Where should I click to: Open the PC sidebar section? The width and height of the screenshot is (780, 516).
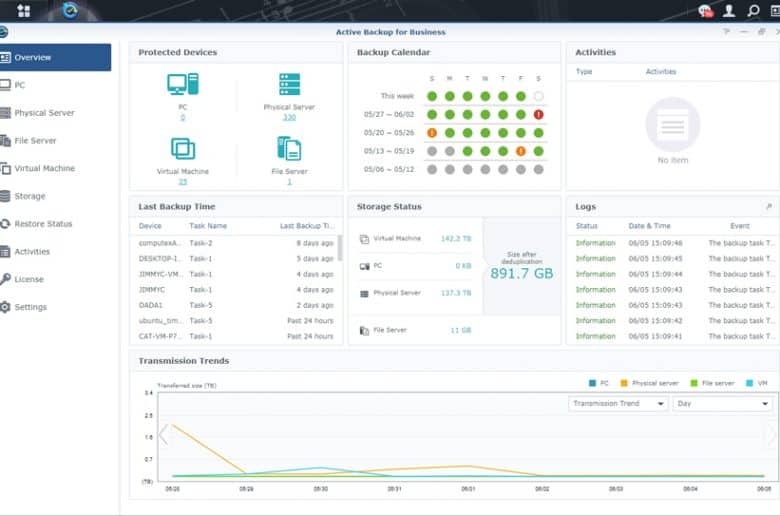(55, 85)
